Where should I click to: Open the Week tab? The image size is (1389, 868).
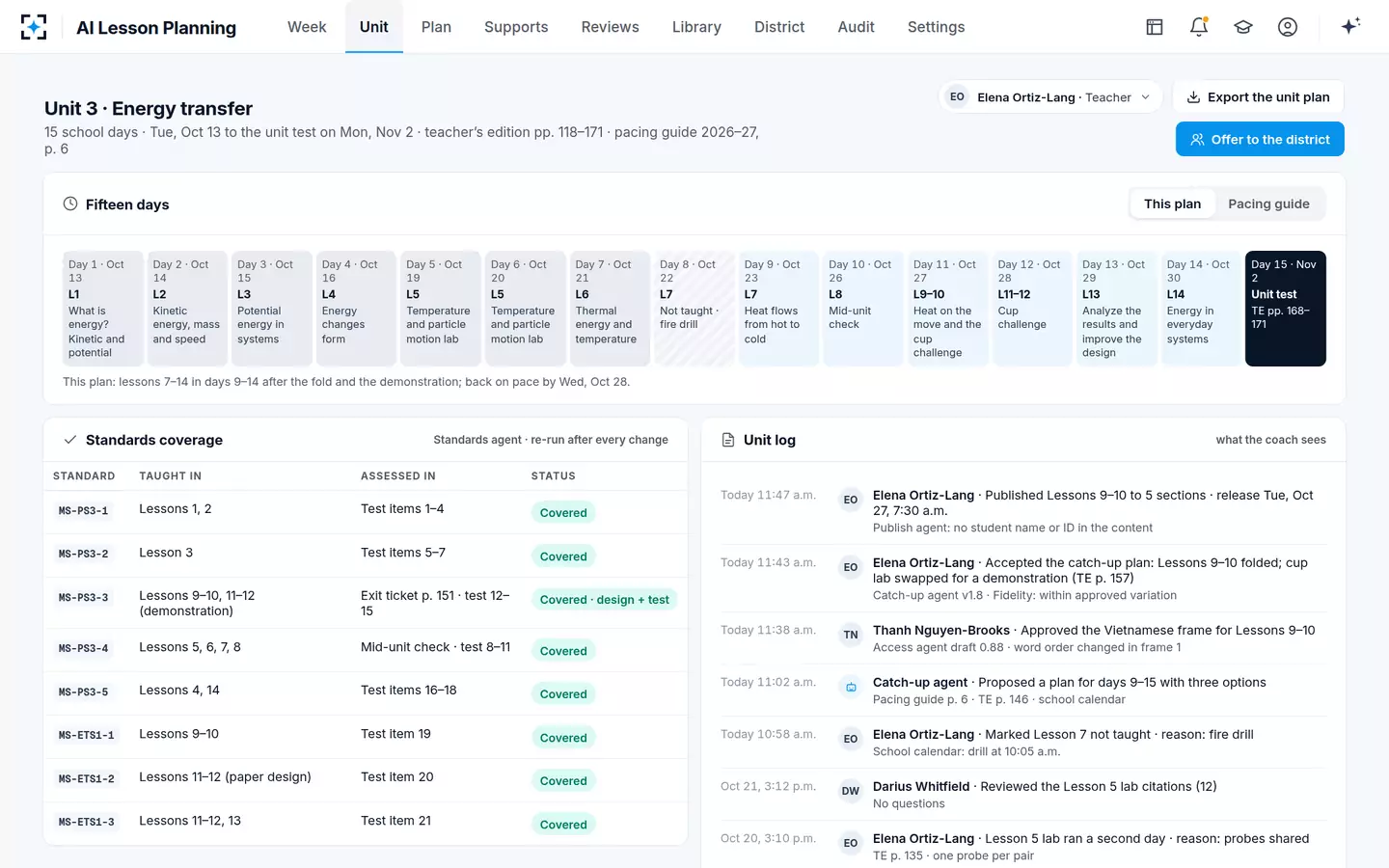pos(307,27)
